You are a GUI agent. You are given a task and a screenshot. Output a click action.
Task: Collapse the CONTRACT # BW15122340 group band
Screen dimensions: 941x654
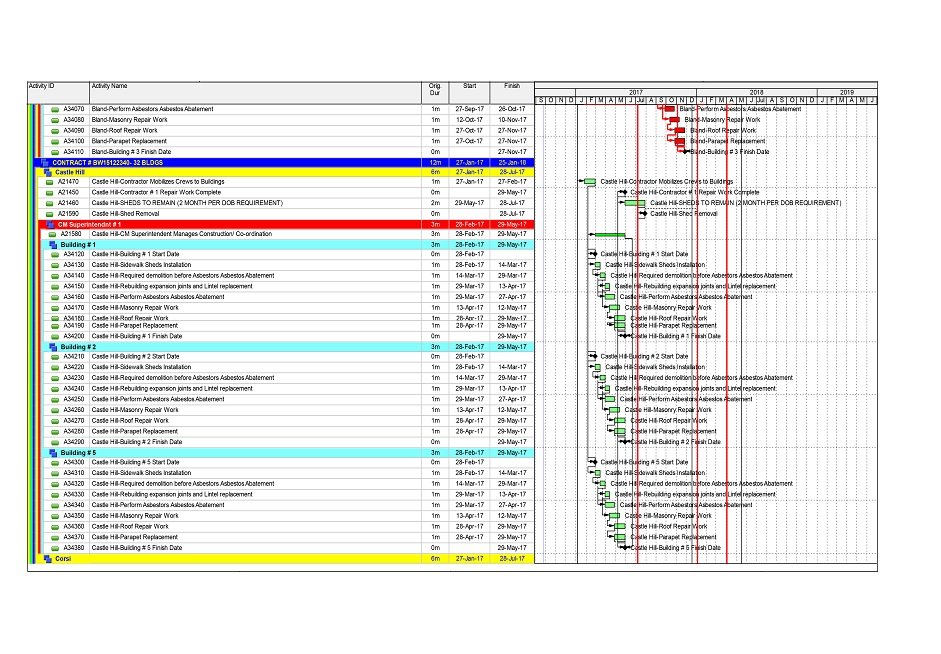pos(43,162)
